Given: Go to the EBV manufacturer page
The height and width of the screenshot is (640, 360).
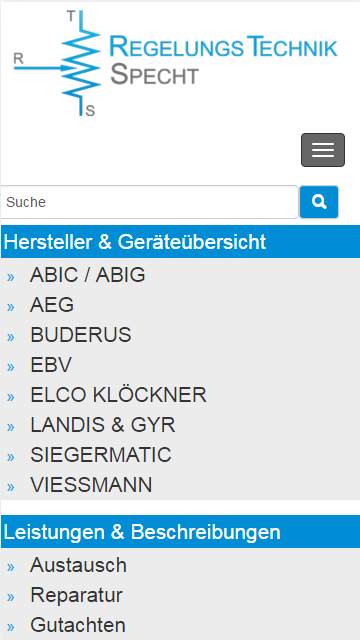Looking at the screenshot, I should tap(51, 365).
